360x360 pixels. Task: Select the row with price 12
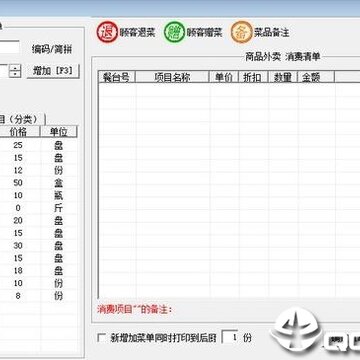(39, 170)
